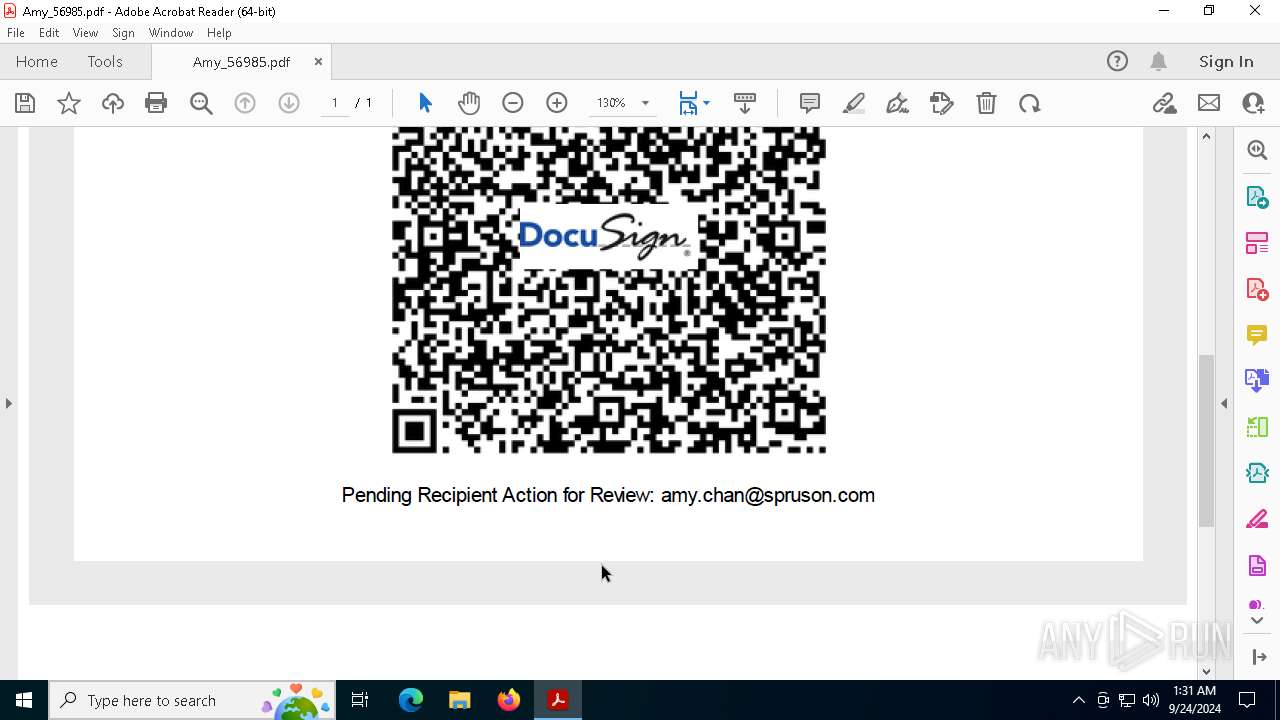Zoom in with the plus icon
The height and width of the screenshot is (720, 1280).
(x=557, y=103)
